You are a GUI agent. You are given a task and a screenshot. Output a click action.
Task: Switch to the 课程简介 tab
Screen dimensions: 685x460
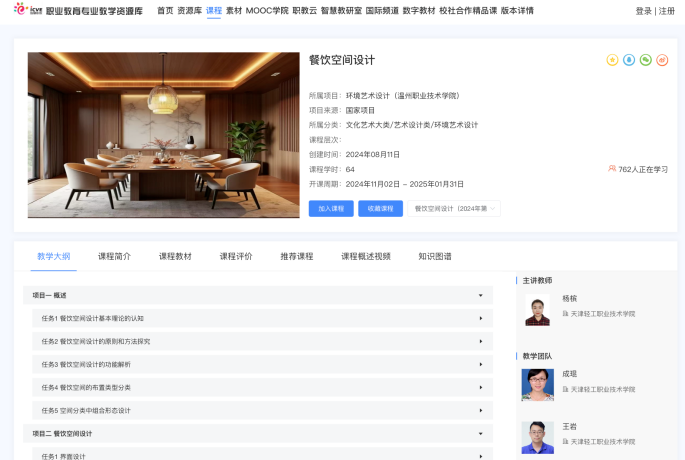114,257
